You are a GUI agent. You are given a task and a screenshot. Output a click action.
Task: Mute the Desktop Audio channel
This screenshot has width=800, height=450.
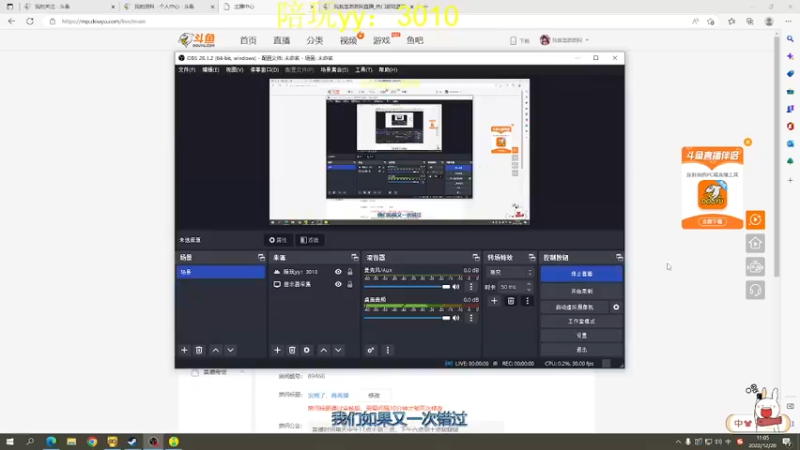point(456,318)
